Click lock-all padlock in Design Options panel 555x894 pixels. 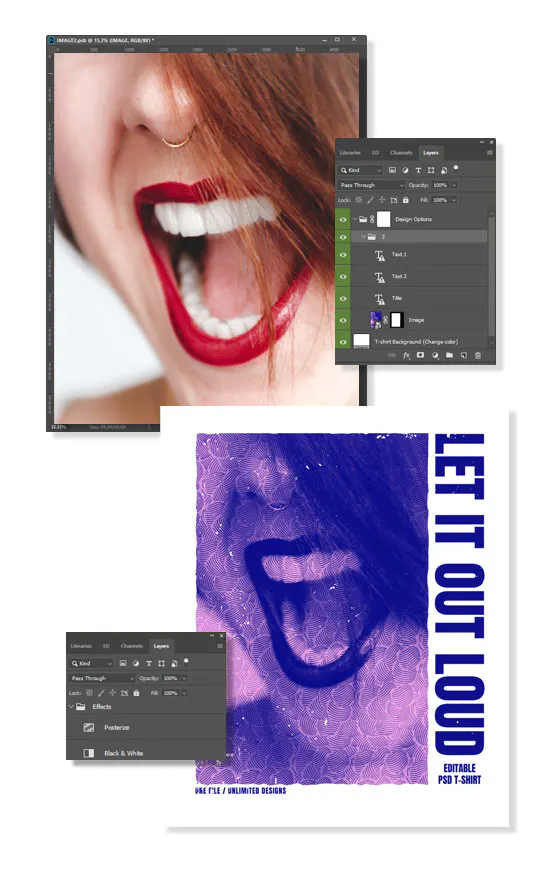click(406, 200)
